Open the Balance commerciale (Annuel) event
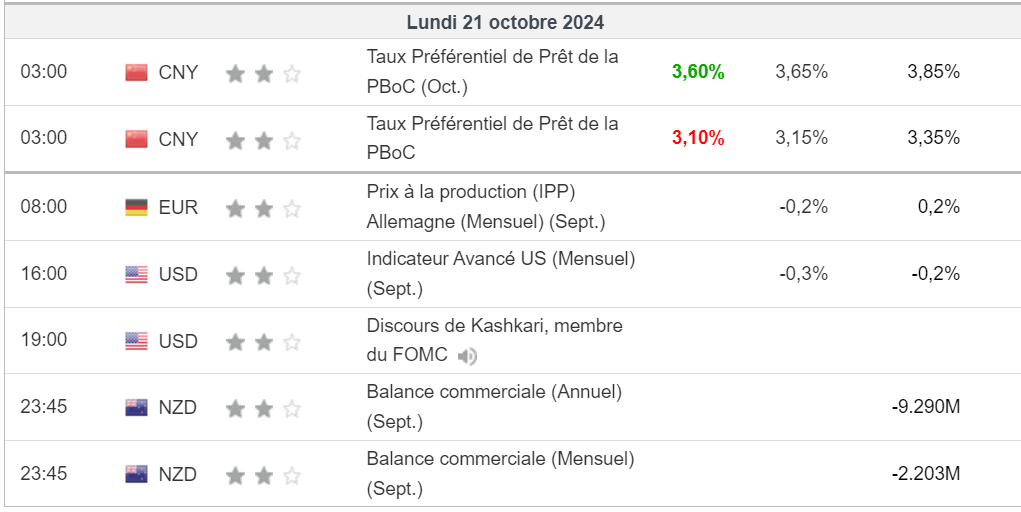 point(494,406)
